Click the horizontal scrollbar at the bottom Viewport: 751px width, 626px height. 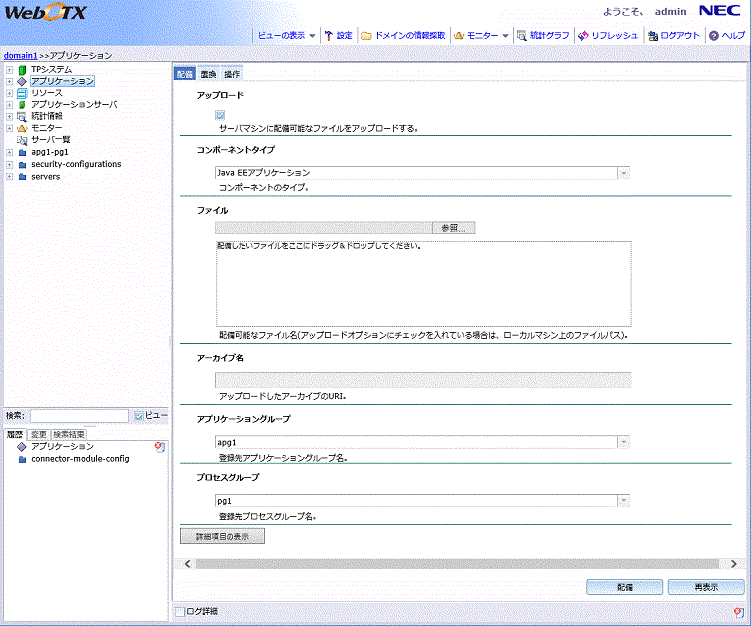[460, 564]
